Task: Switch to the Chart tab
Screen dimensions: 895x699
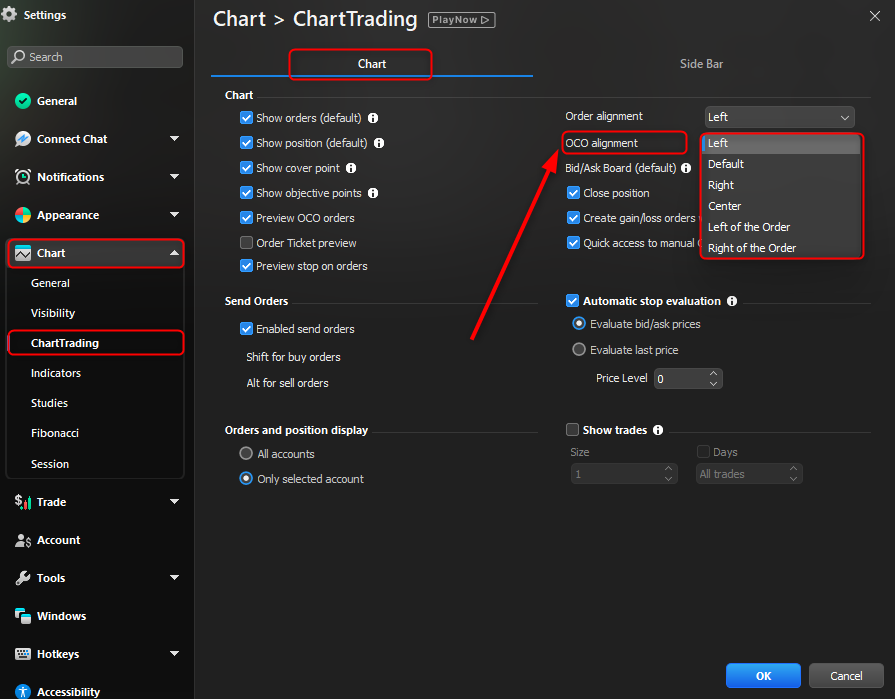Action: (372, 64)
